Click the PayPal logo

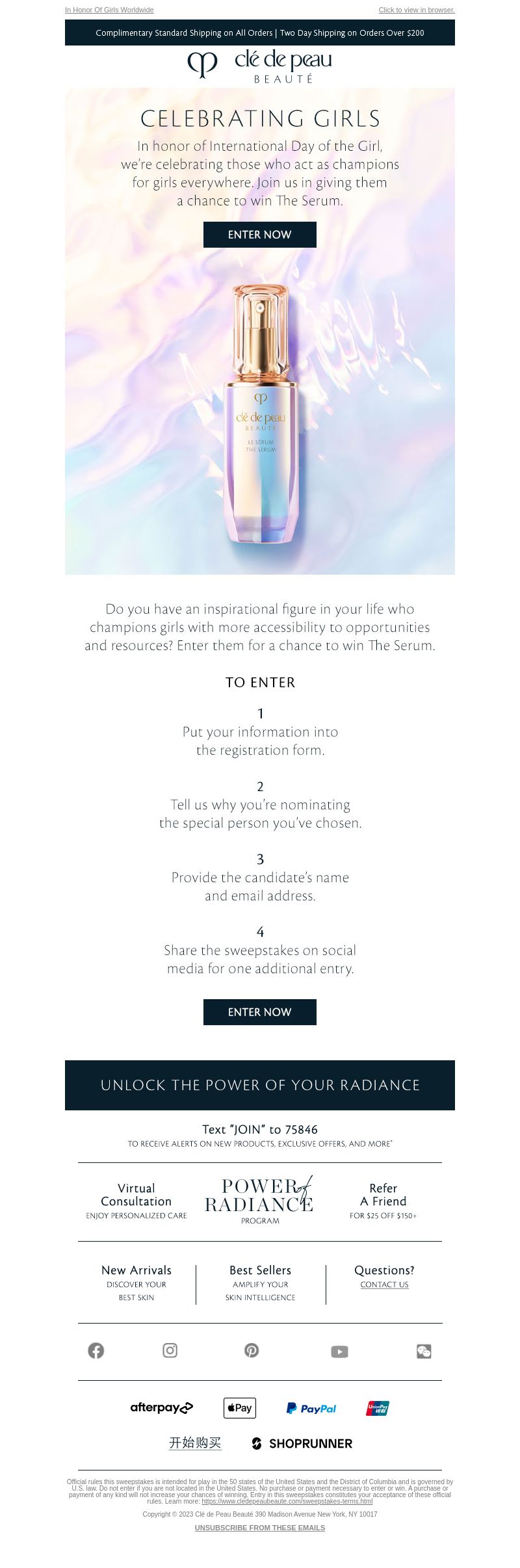tap(311, 1408)
